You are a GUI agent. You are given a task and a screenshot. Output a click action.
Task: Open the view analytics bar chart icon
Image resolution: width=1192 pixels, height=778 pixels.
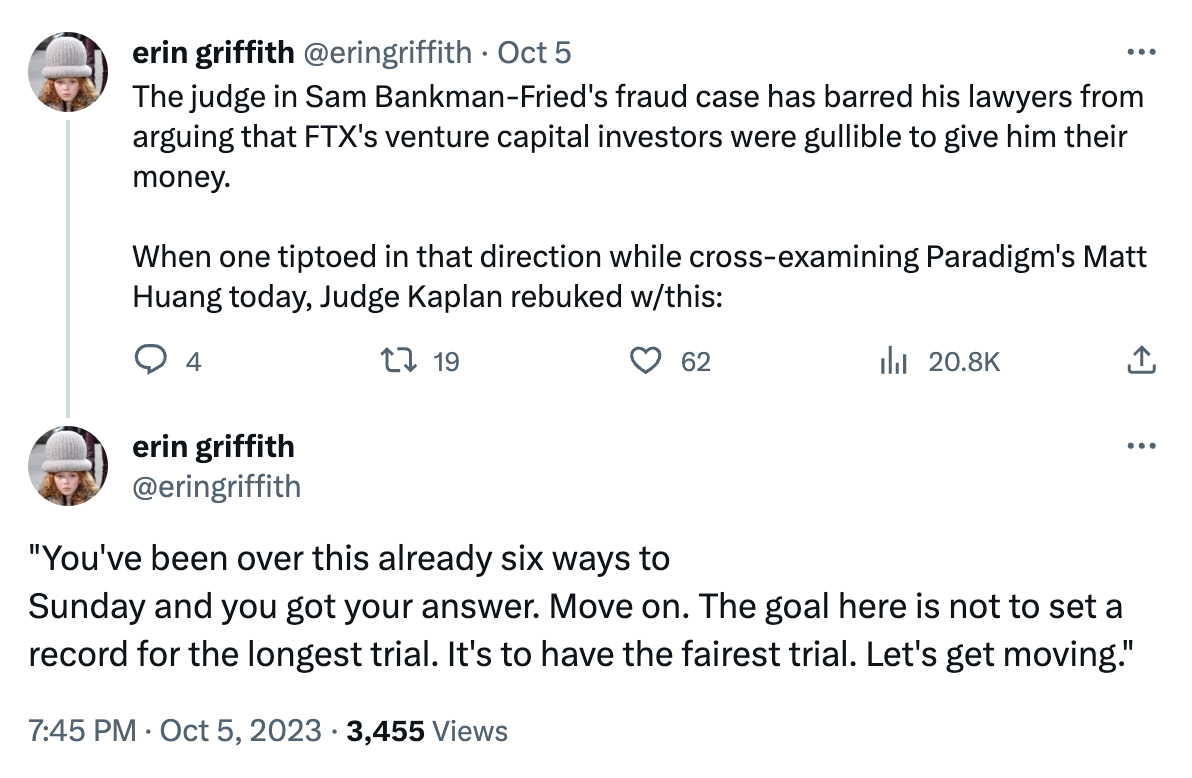[893, 361]
